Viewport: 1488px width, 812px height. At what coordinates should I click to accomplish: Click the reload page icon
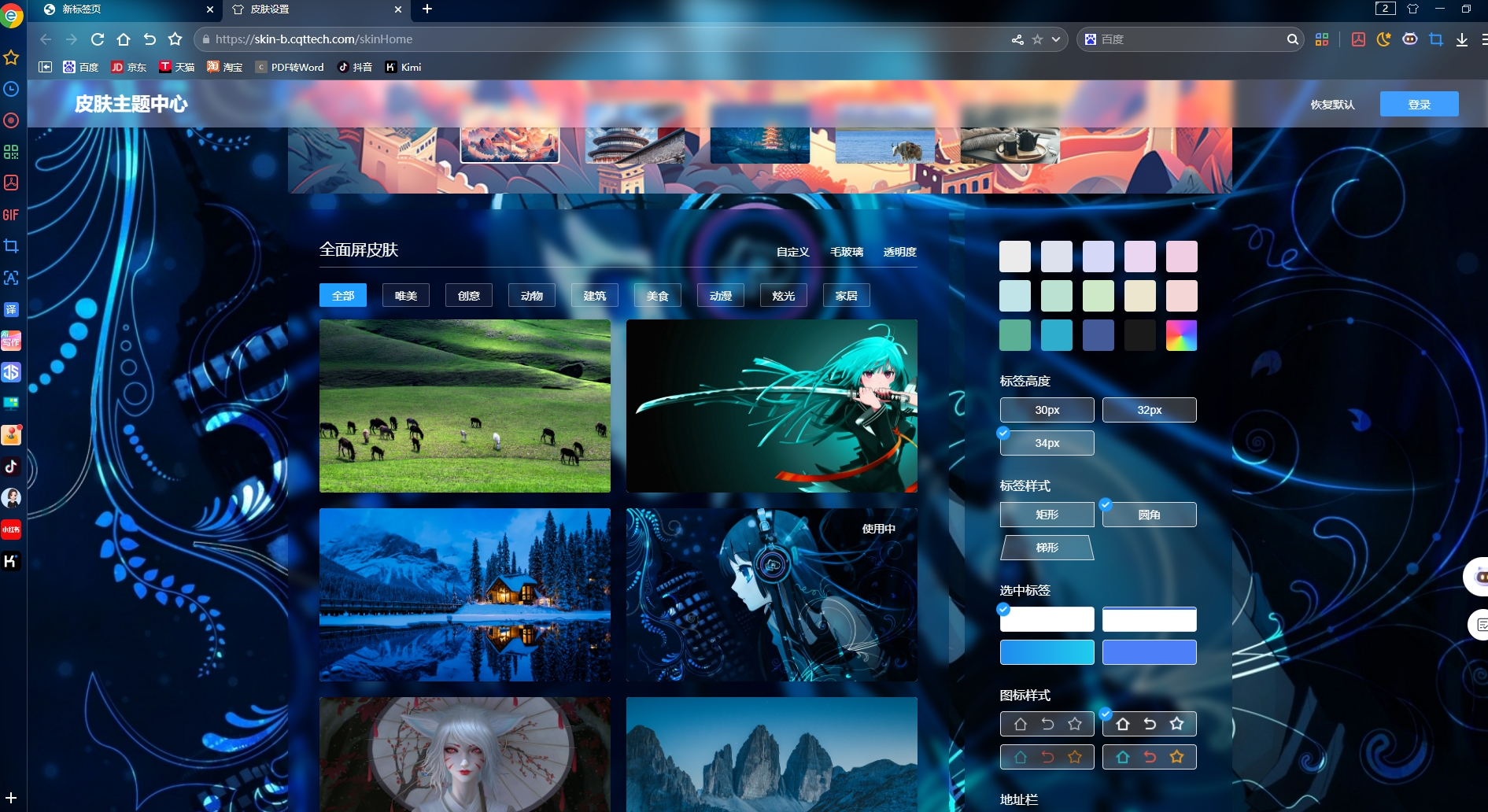tap(98, 39)
